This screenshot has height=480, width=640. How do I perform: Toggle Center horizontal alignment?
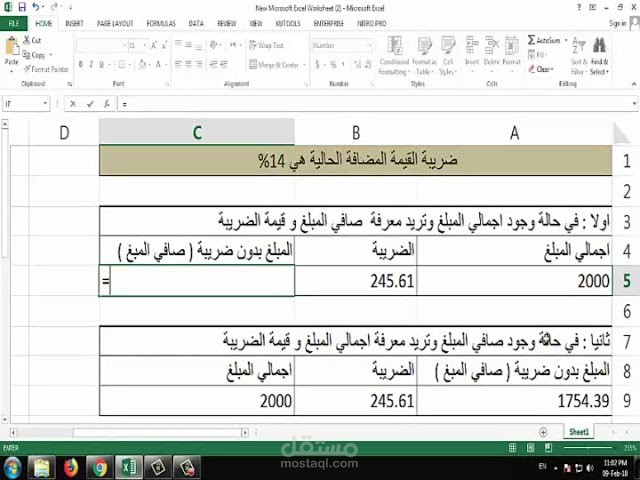pos(188,64)
